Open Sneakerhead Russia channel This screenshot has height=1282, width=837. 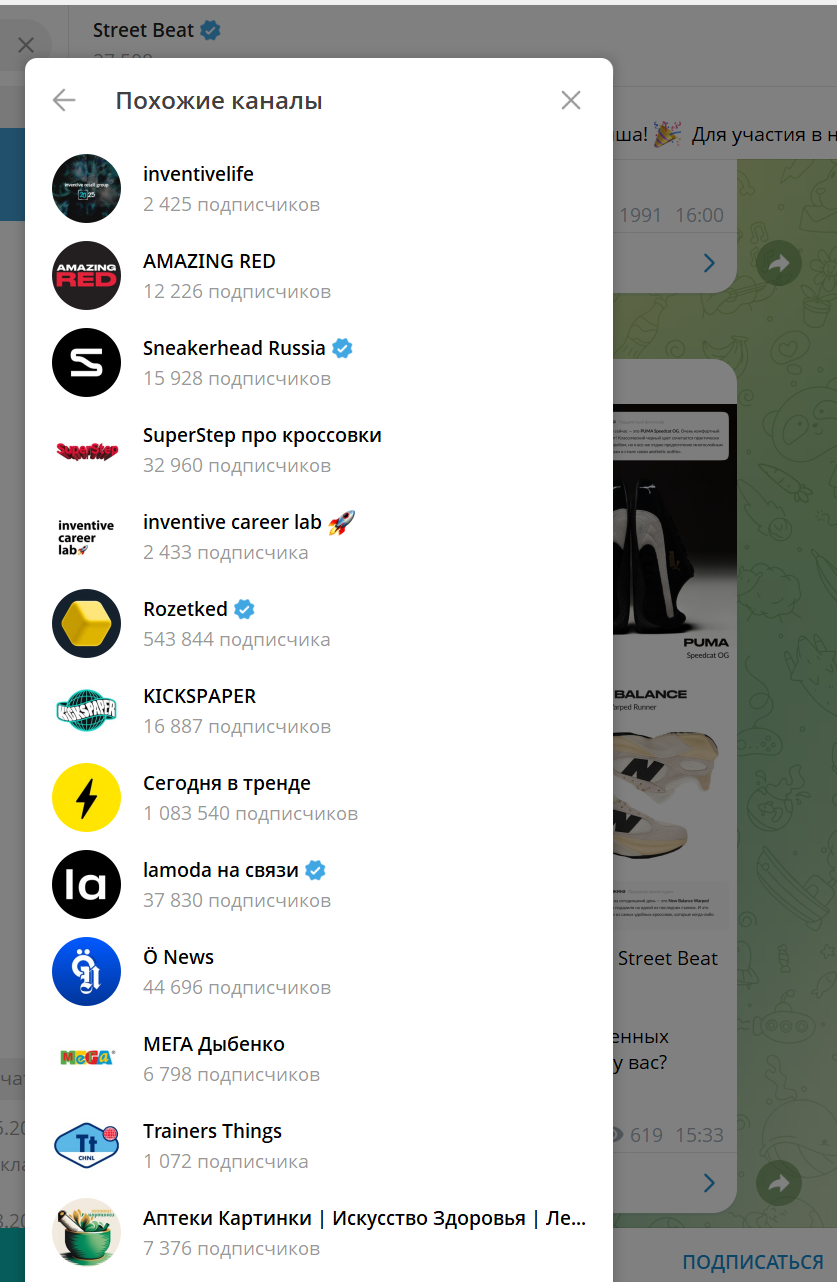(x=319, y=362)
